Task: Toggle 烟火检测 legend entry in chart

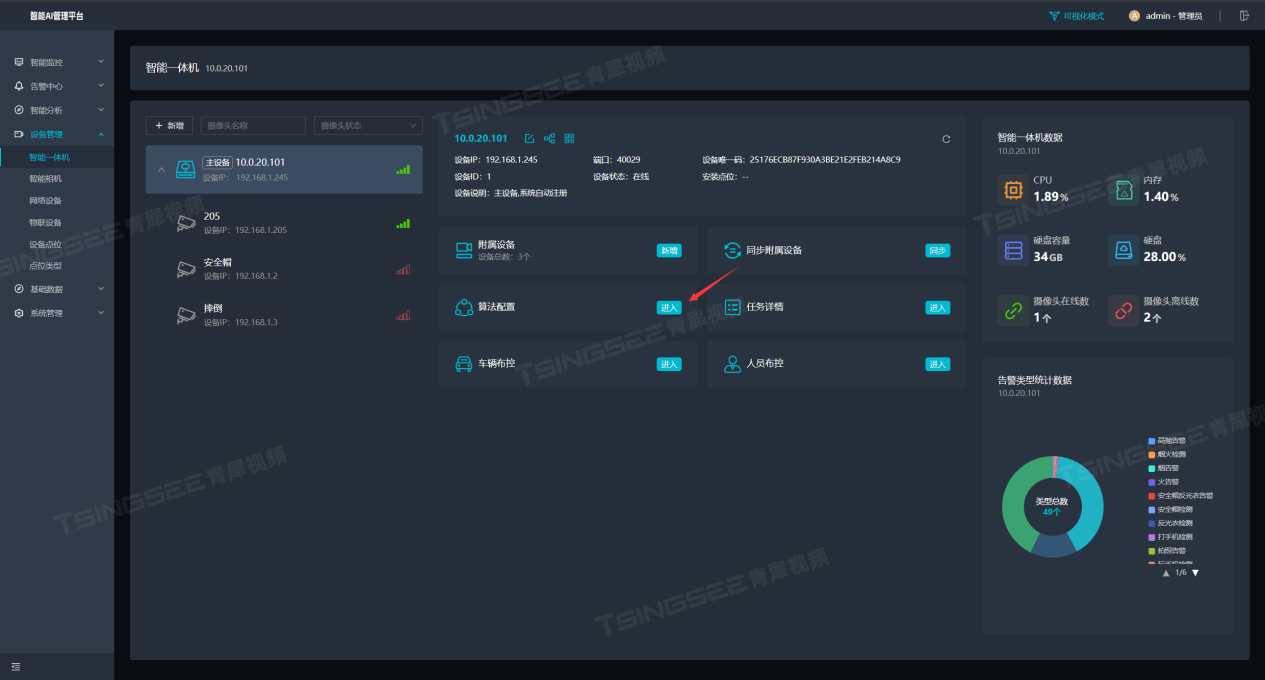Action: 1167,454
